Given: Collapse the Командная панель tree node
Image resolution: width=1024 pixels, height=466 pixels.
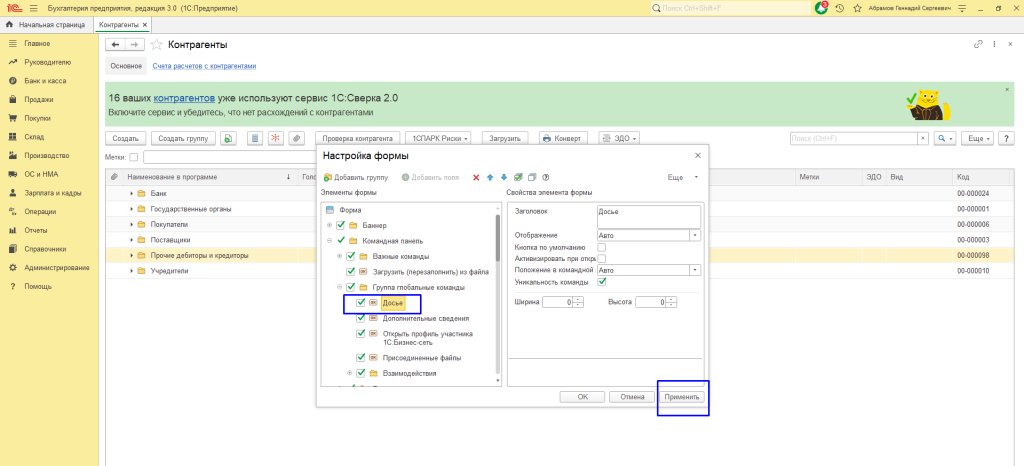Looking at the screenshot, I should [329, 241].
